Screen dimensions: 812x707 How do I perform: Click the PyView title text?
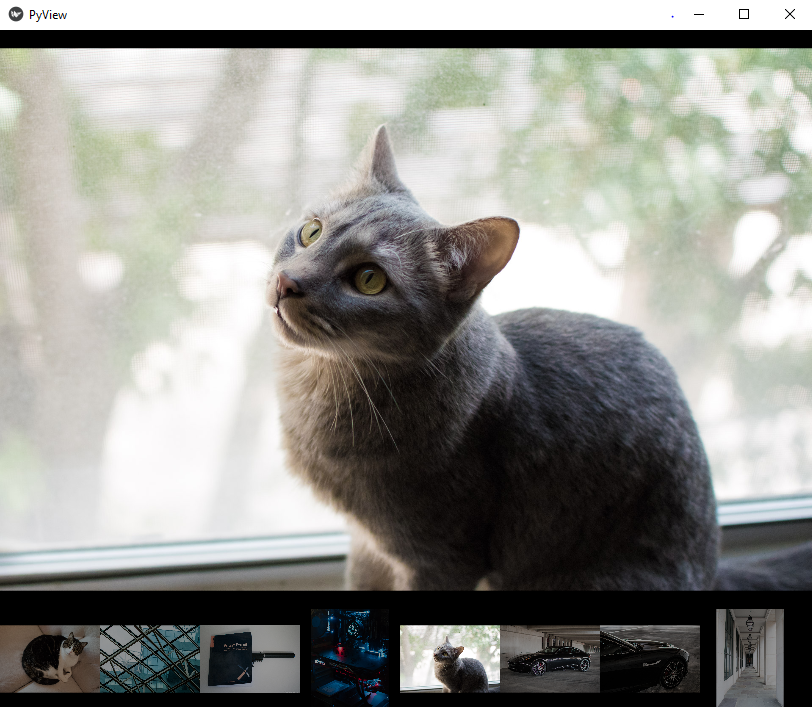(x=48, y=15)
